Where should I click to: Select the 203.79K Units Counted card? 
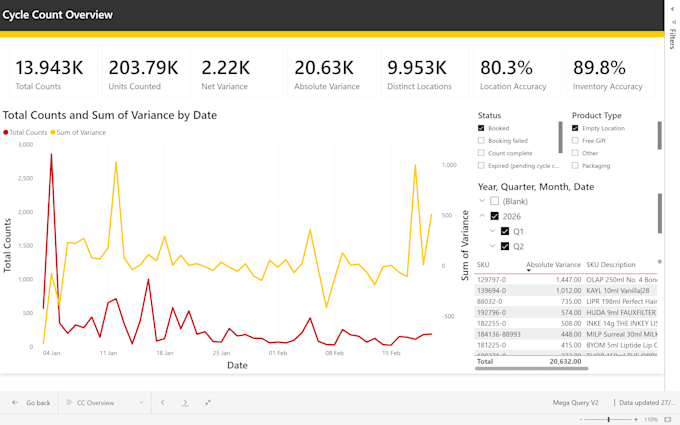pyautogui.click(x=146, y=72)
